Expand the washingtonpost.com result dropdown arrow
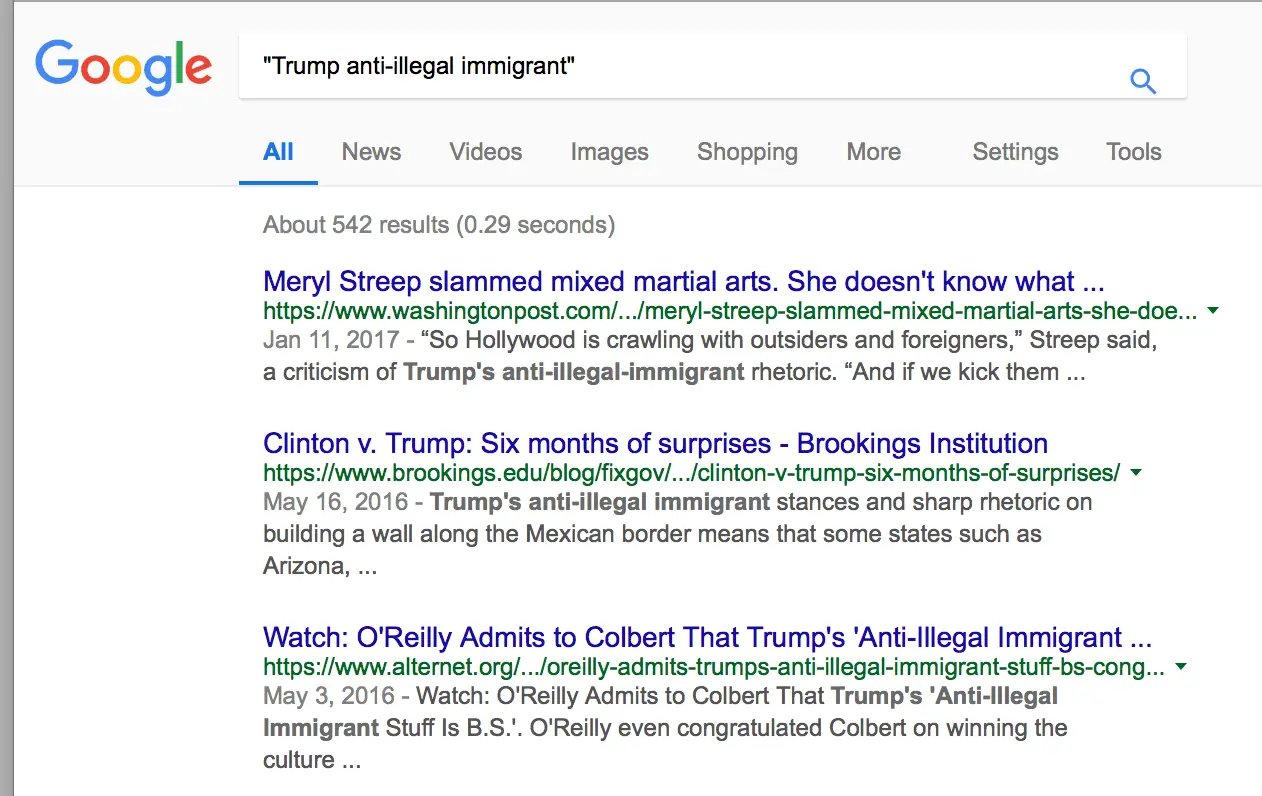This screenshot has width=1262, height=796. pos(1213,311)
